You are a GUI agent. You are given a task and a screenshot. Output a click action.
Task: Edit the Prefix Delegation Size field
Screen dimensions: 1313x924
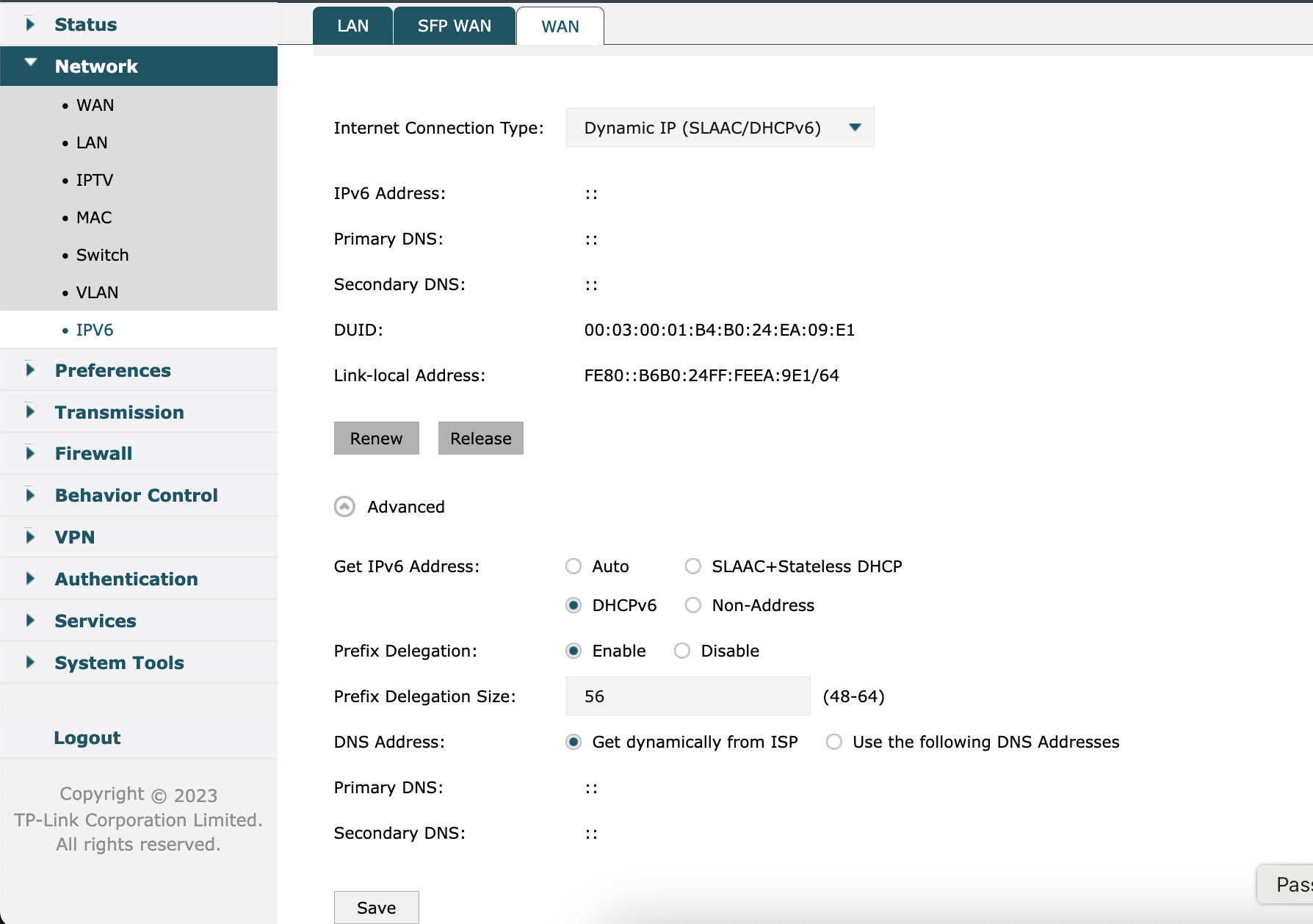click(687, 696)
